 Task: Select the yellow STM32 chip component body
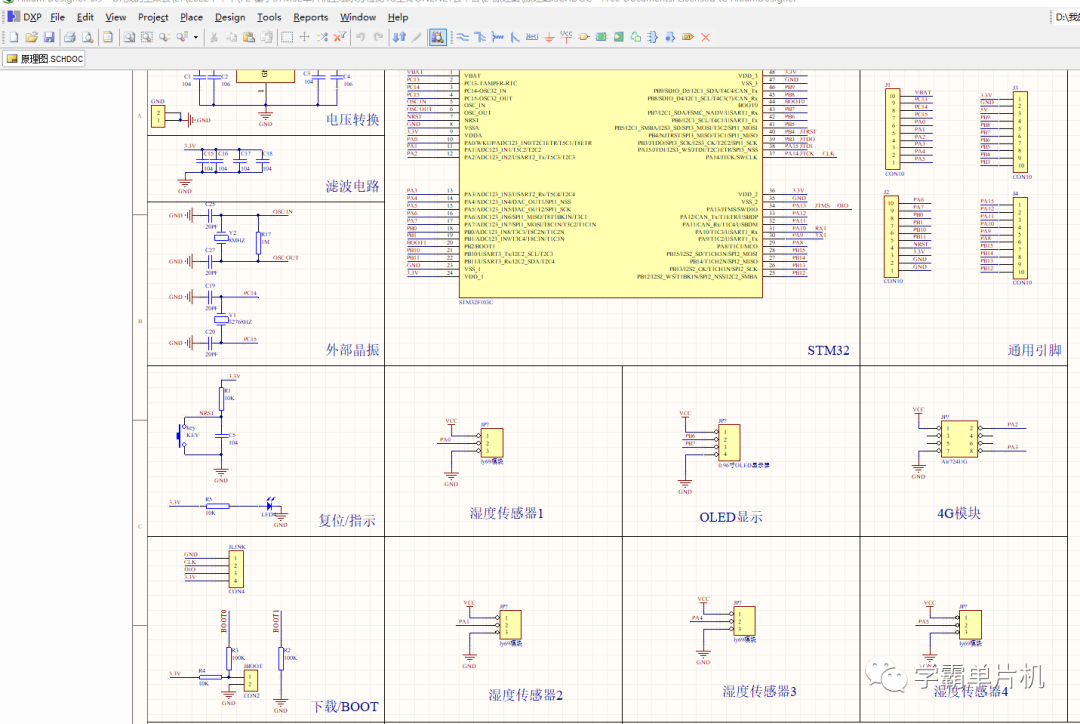click(611, 183)
